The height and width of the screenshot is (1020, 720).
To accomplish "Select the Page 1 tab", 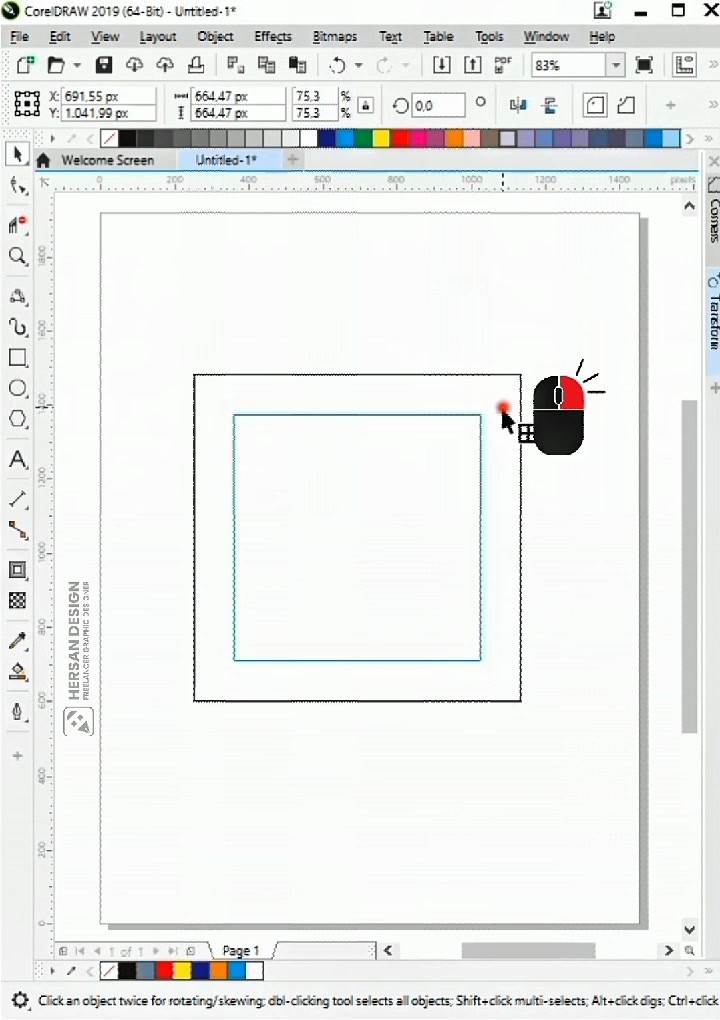I will (x=241, y=950).
